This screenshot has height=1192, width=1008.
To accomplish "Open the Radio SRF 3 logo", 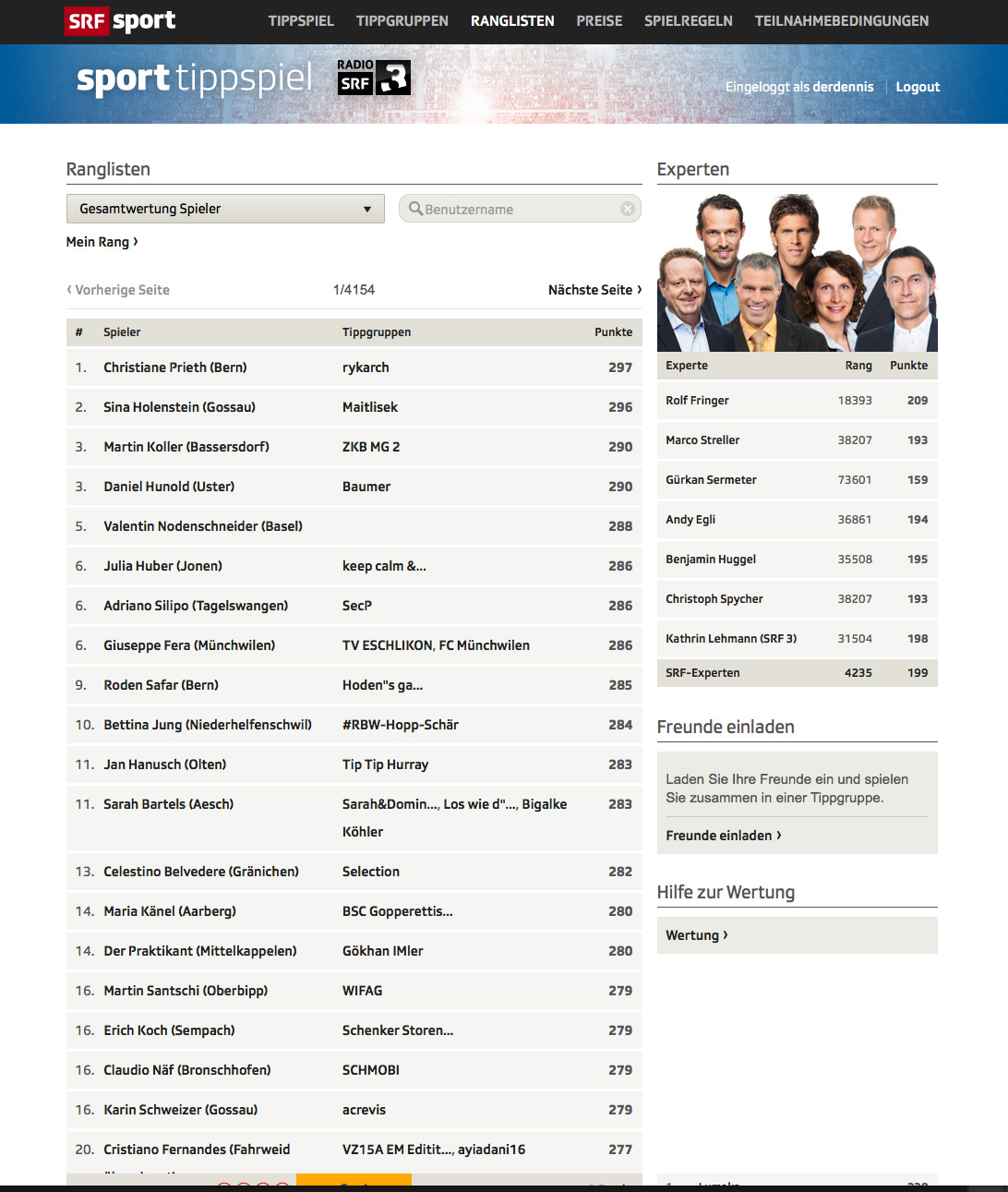I will tap(374, 78).
